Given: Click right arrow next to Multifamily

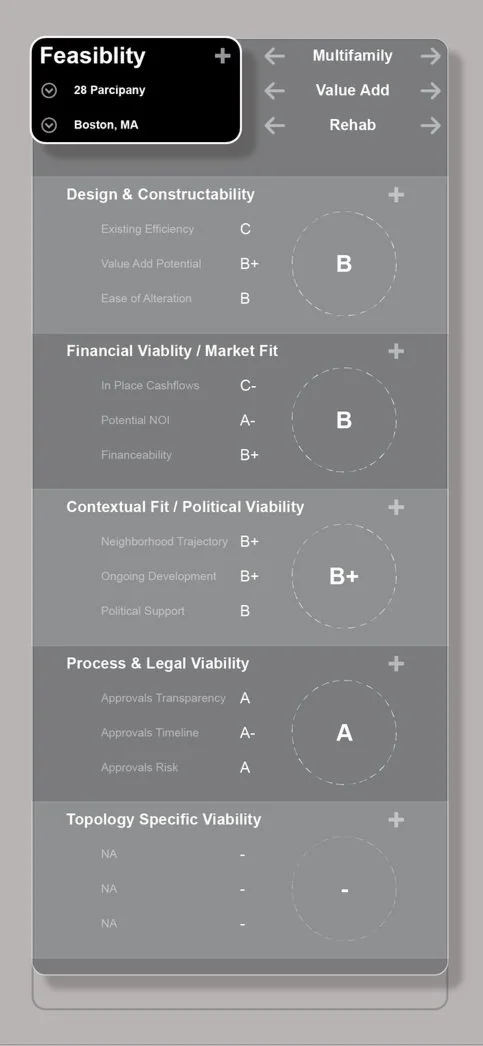Looking at the screenshot, I should (x=431, y=56).
